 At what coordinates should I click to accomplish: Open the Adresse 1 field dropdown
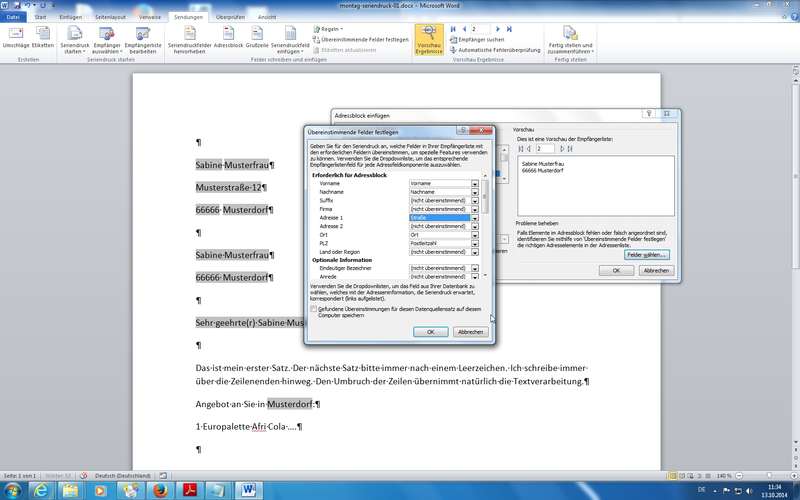point(474,218)
